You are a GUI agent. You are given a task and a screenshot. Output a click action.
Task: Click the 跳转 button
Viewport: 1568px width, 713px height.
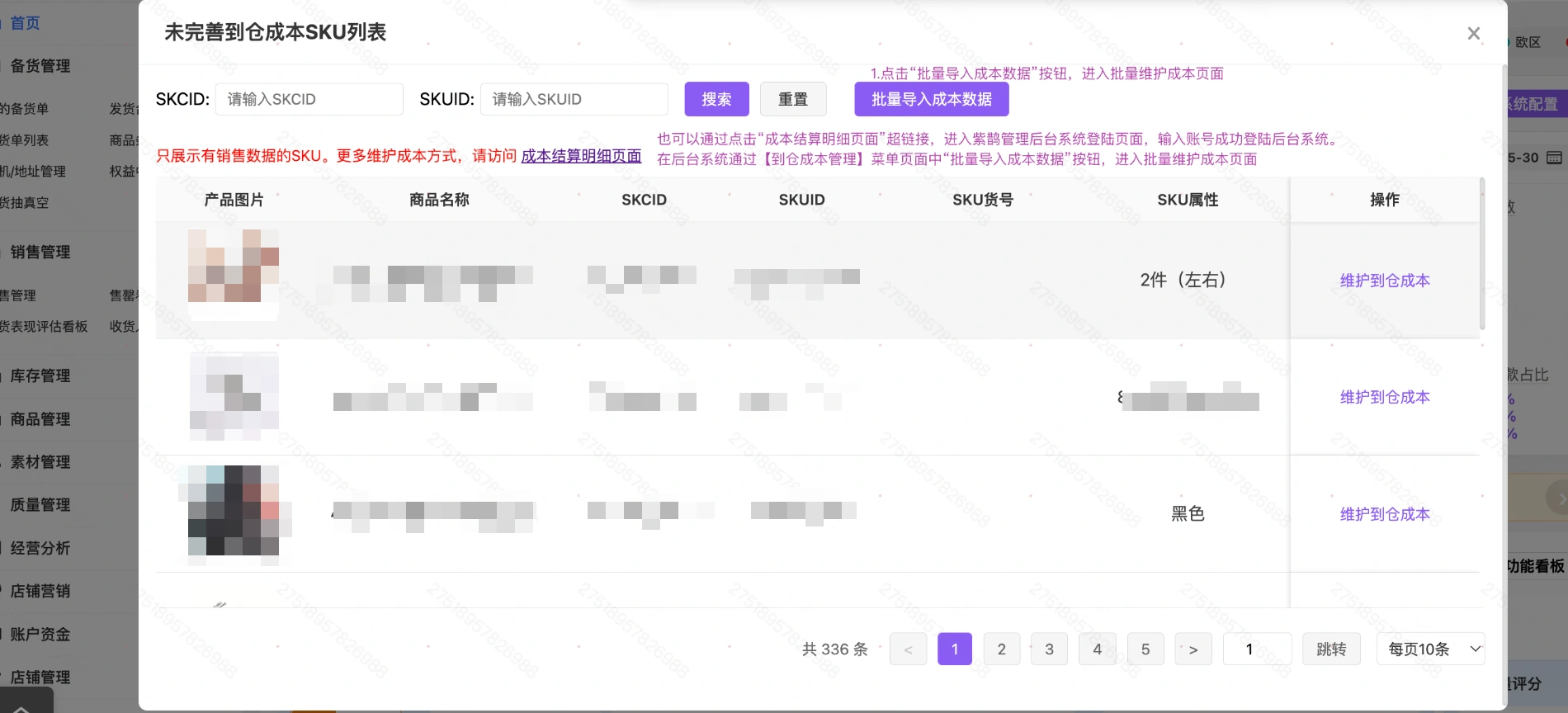pos(1331,649)
